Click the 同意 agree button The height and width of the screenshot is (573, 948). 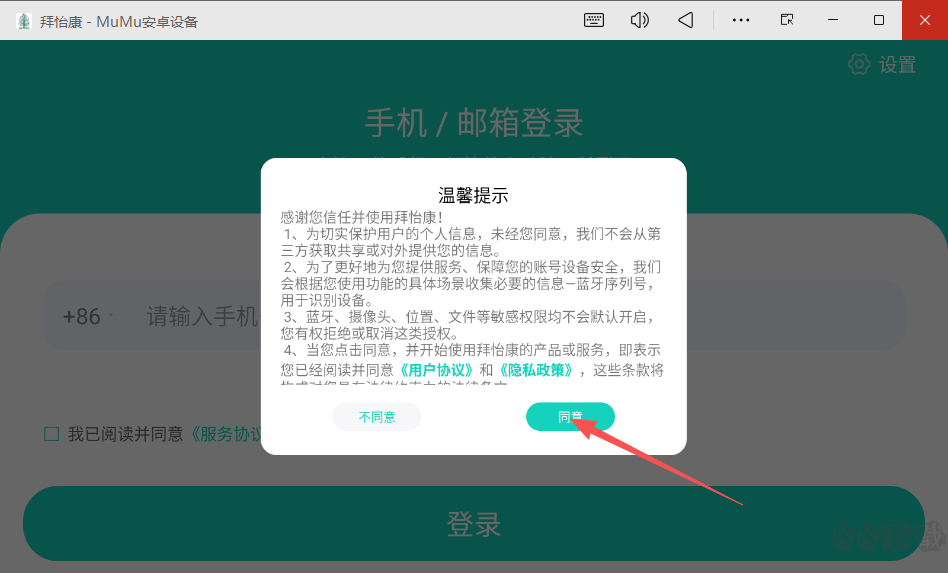(x=570, y=416)
